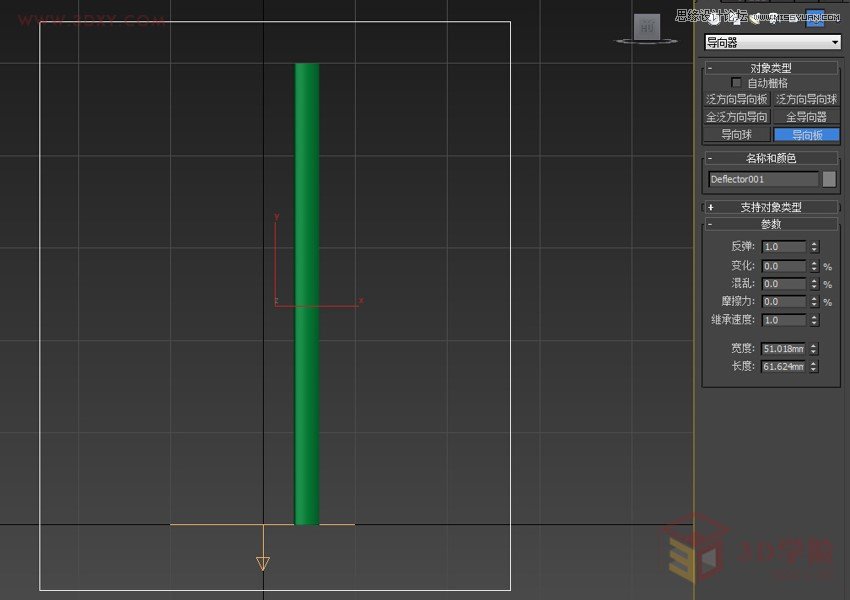Image resolution: width=850 pixels, height=600 pixels.
Task: Click the ViewCube navigation control
Action: [x=645, y=29]
